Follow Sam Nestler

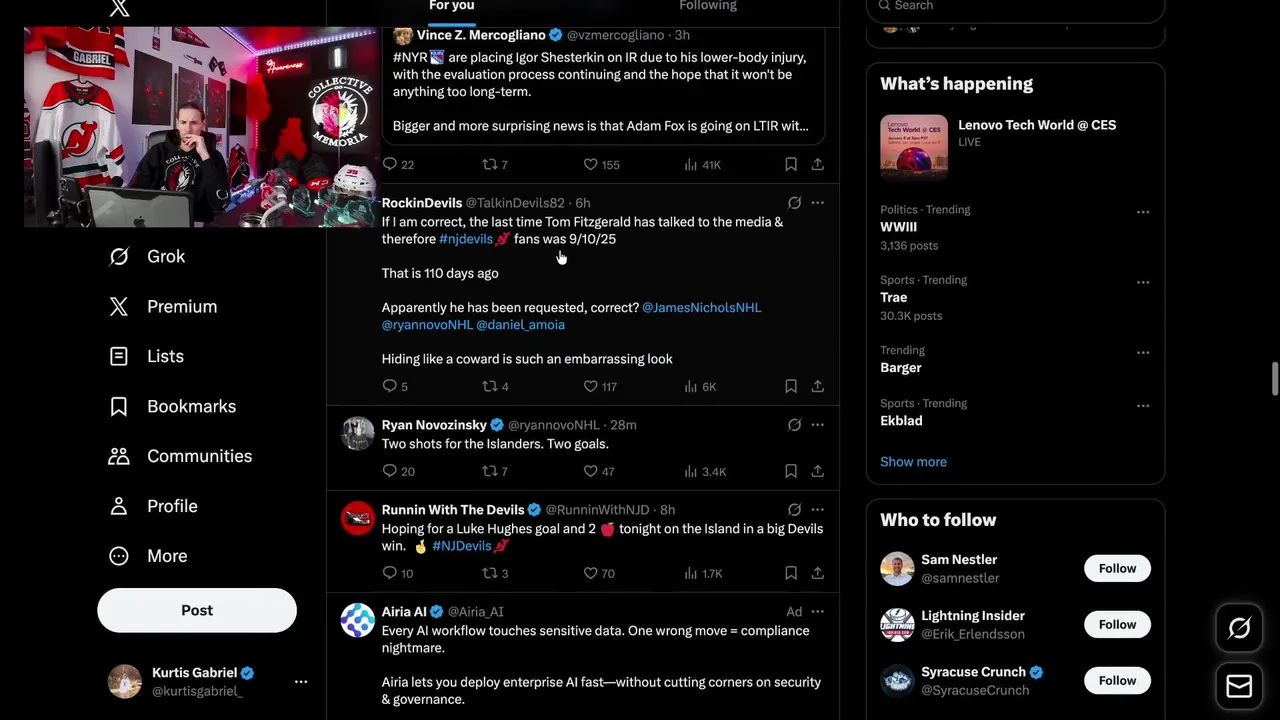click(x=1117, y=568)
